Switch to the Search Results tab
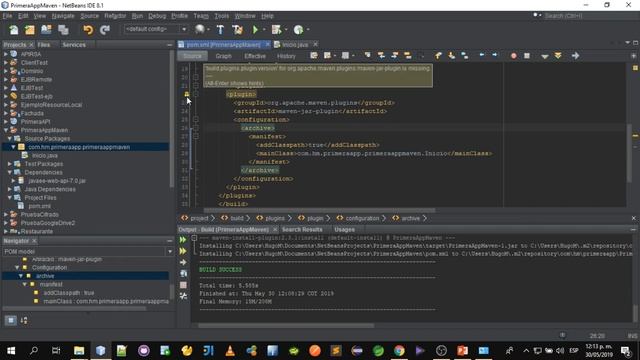This screenshot has height=360, width=640. pos(302,229)
